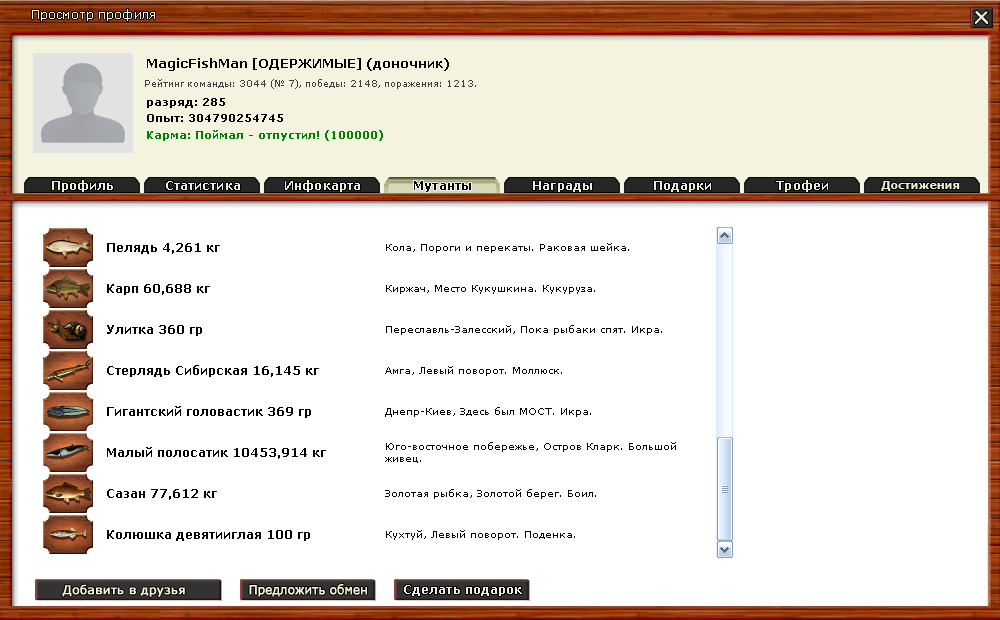1000x620 pixels.
Task: Click the Сделать подарок button
Action: click(x=462, y=590)
